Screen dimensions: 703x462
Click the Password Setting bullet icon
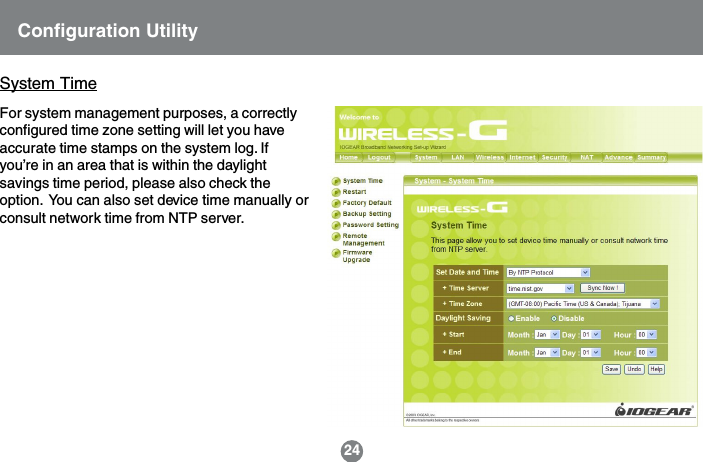[336, 225]
